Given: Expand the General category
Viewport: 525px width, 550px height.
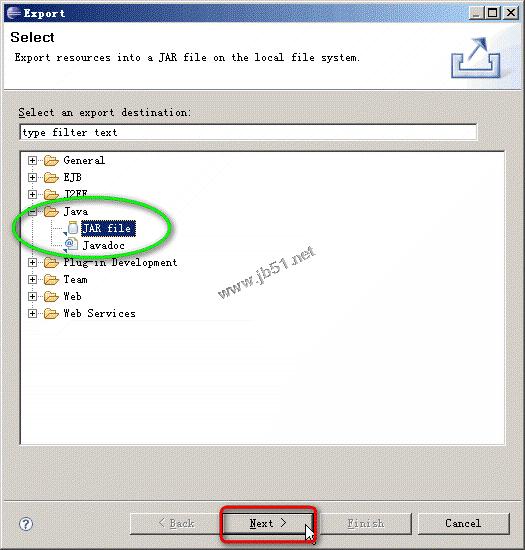Looking at the screenshot, I should [x=32, y=161].
